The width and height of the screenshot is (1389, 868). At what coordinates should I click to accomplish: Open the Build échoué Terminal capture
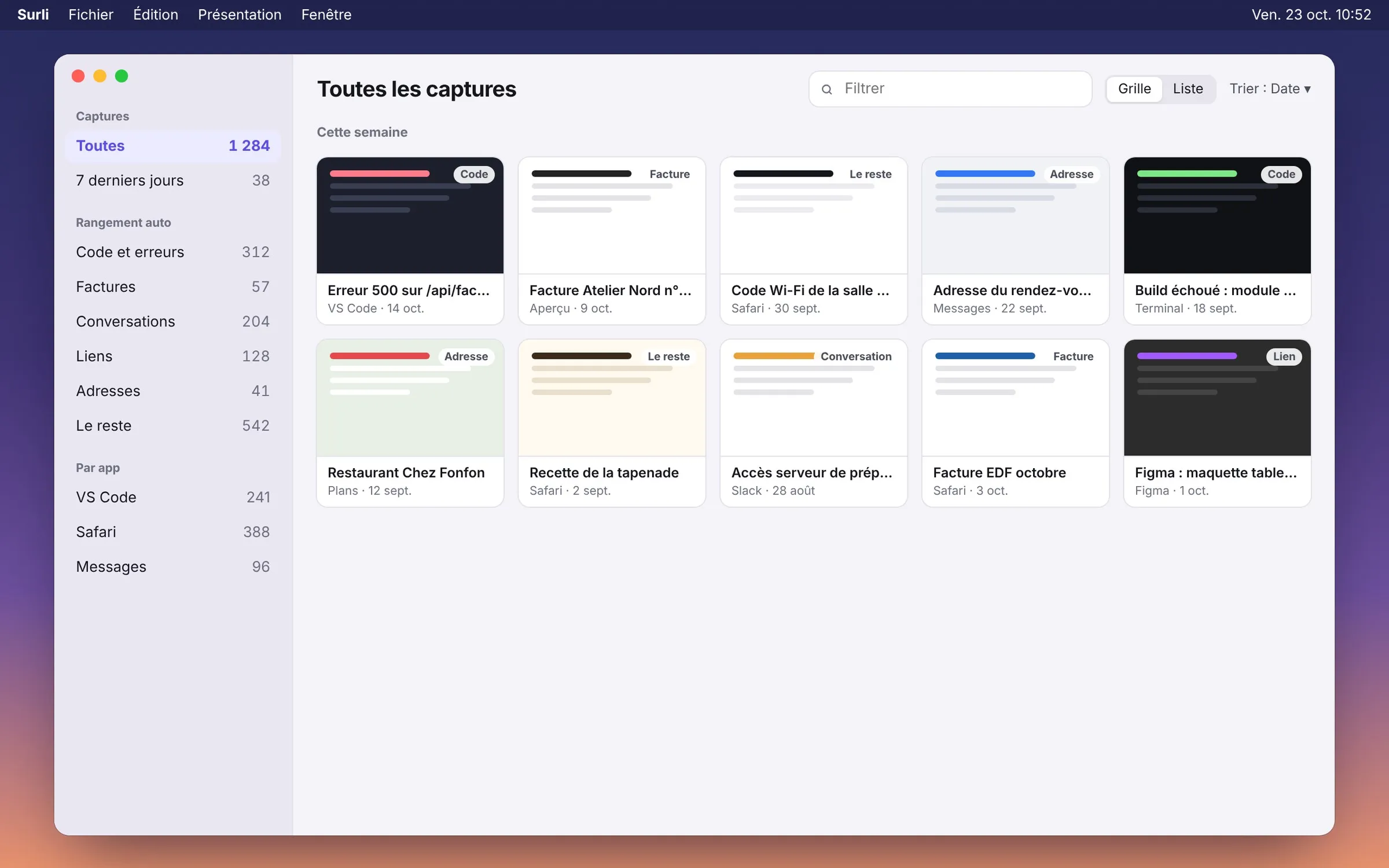1217,241
